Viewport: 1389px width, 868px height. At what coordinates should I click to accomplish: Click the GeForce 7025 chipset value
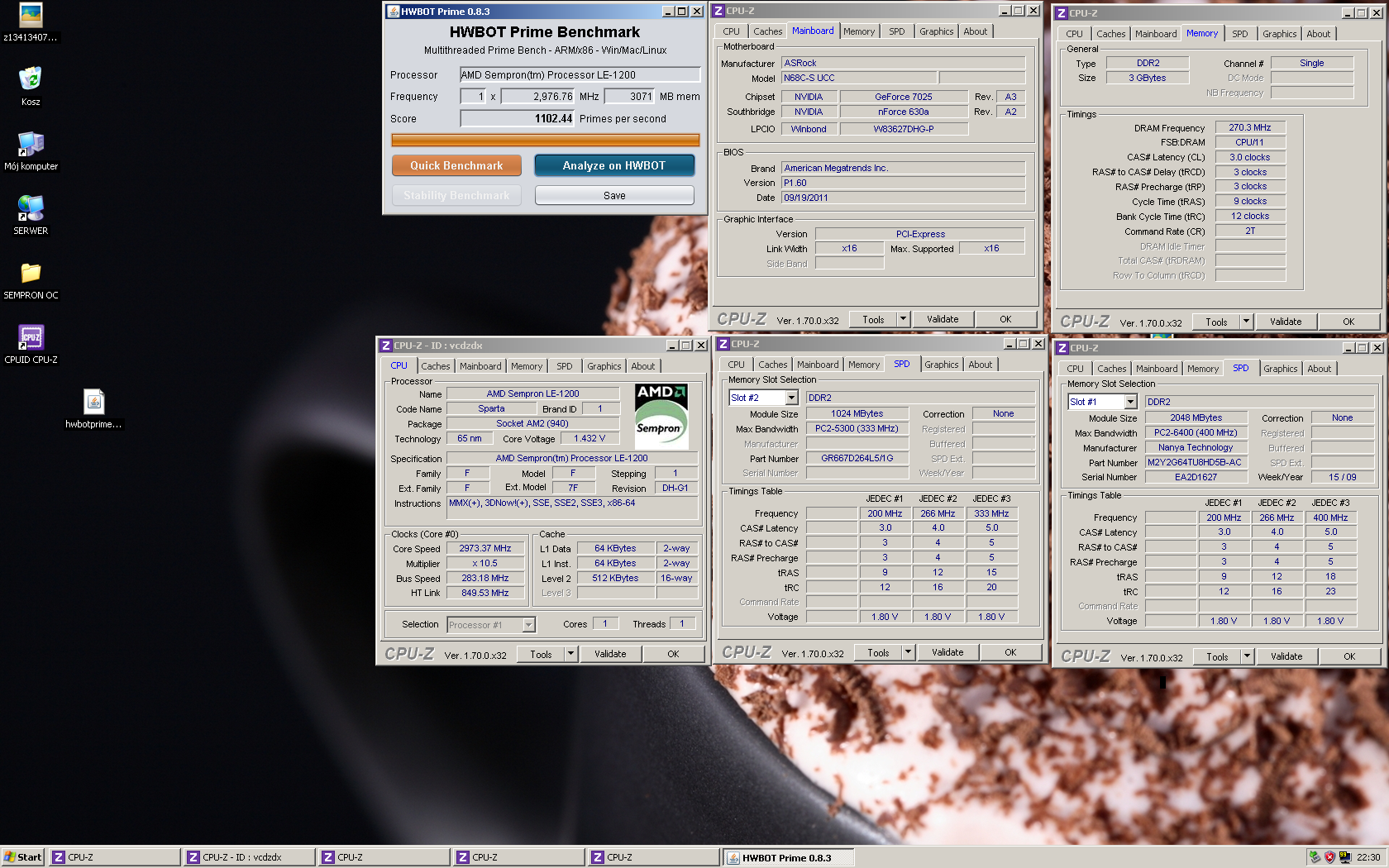point(904,97)
